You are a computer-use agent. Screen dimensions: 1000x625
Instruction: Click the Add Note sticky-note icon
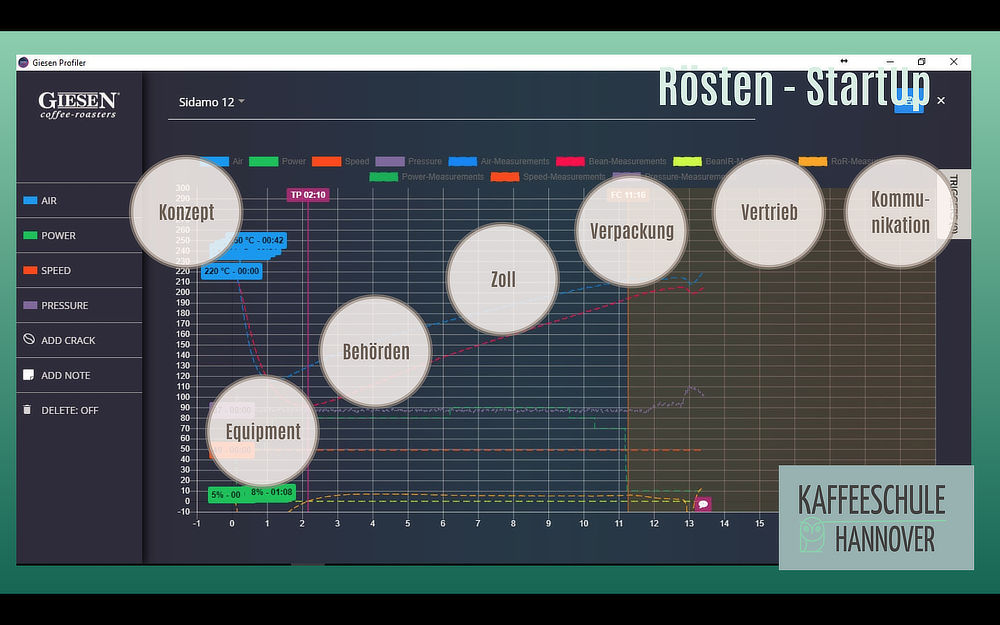pos(29,375)
